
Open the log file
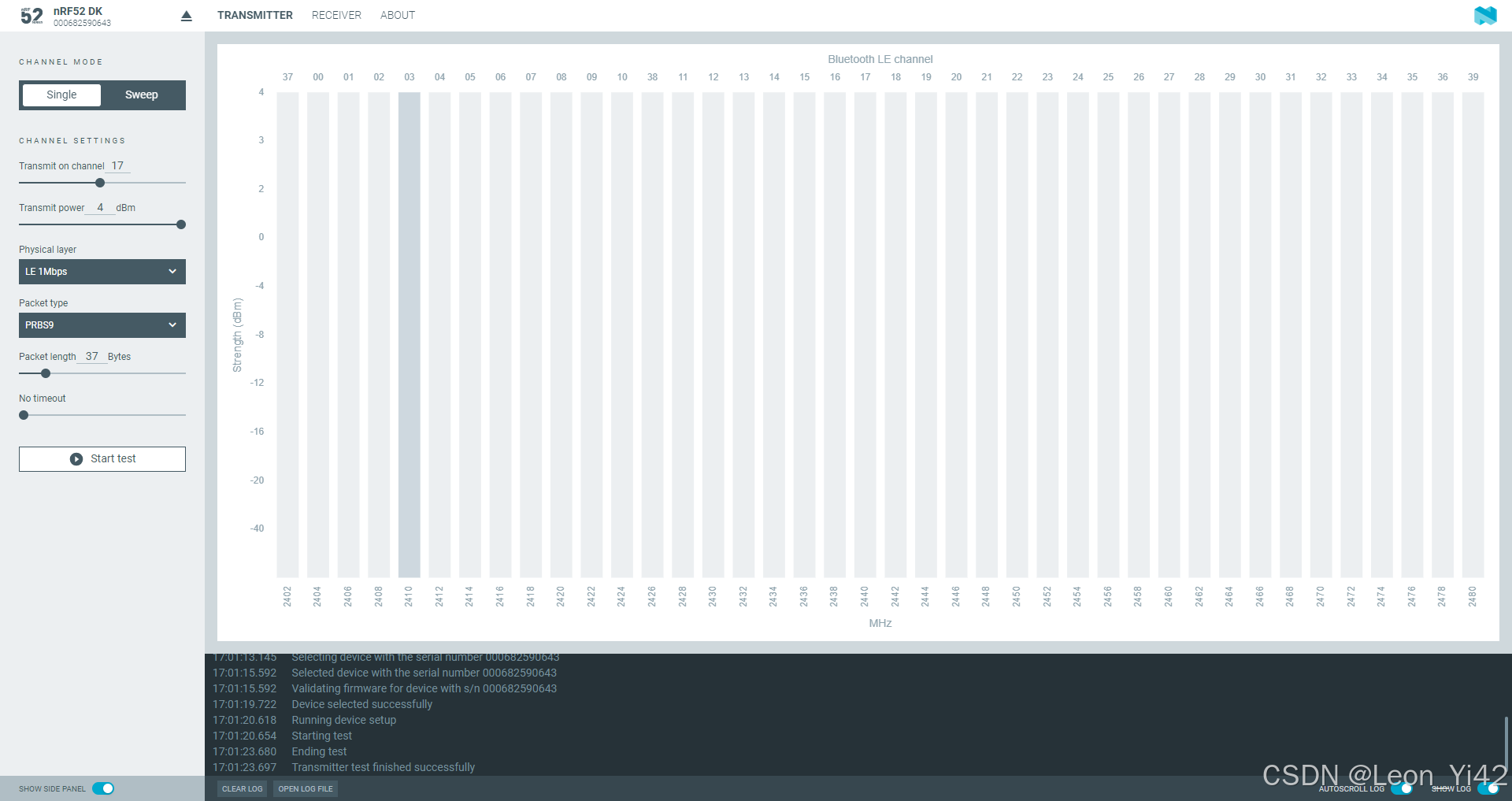(306, 788)
